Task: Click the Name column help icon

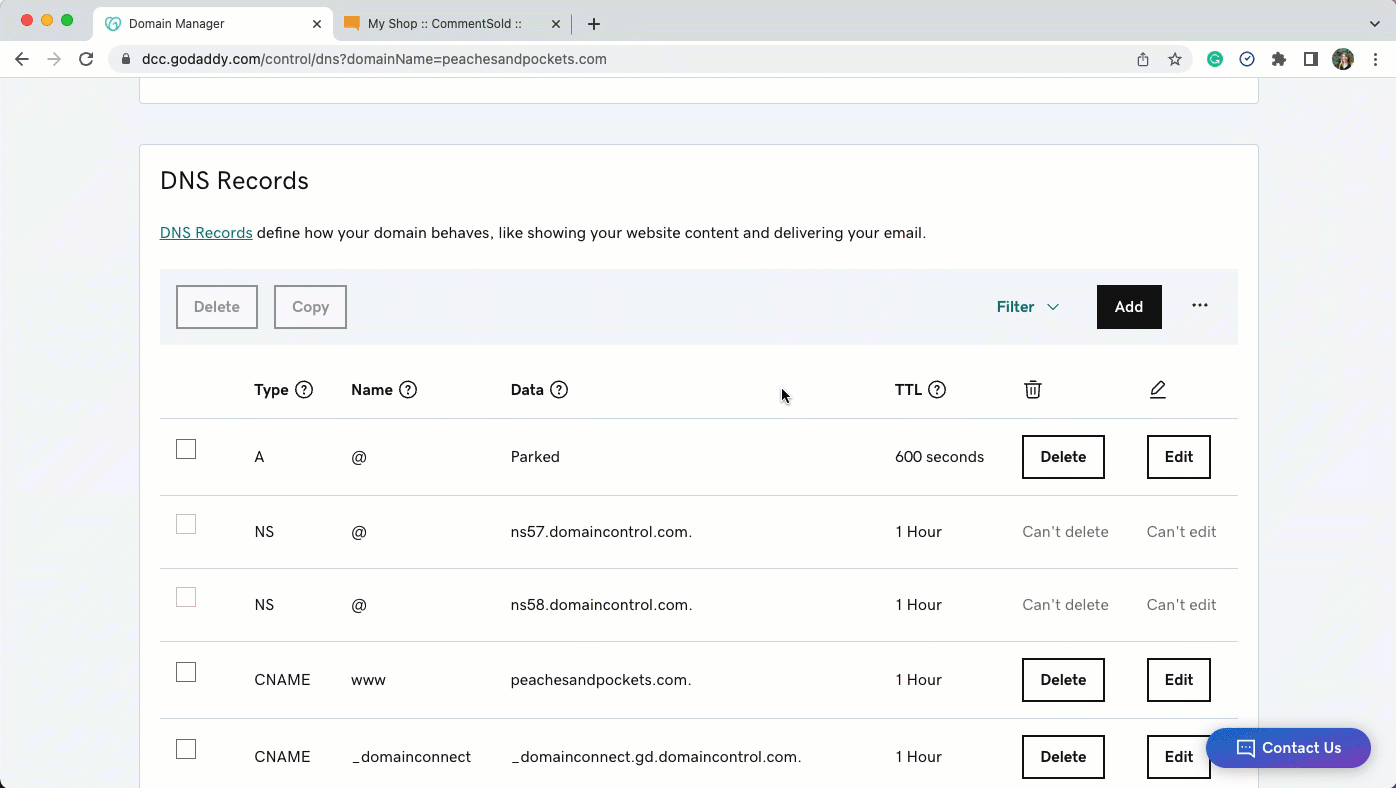Action: click(408, 390)
